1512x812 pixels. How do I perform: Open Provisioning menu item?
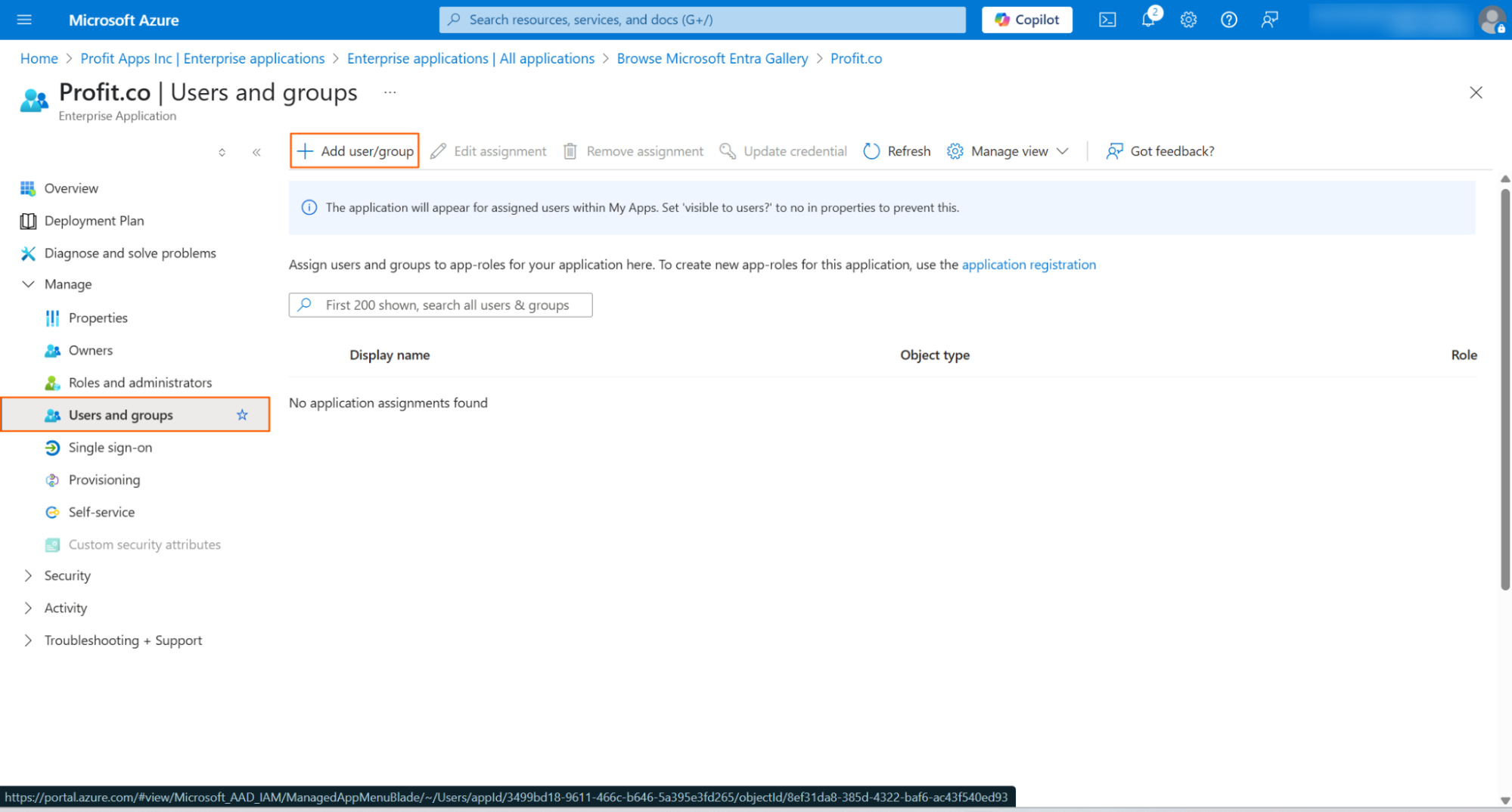tap(104, 480)
